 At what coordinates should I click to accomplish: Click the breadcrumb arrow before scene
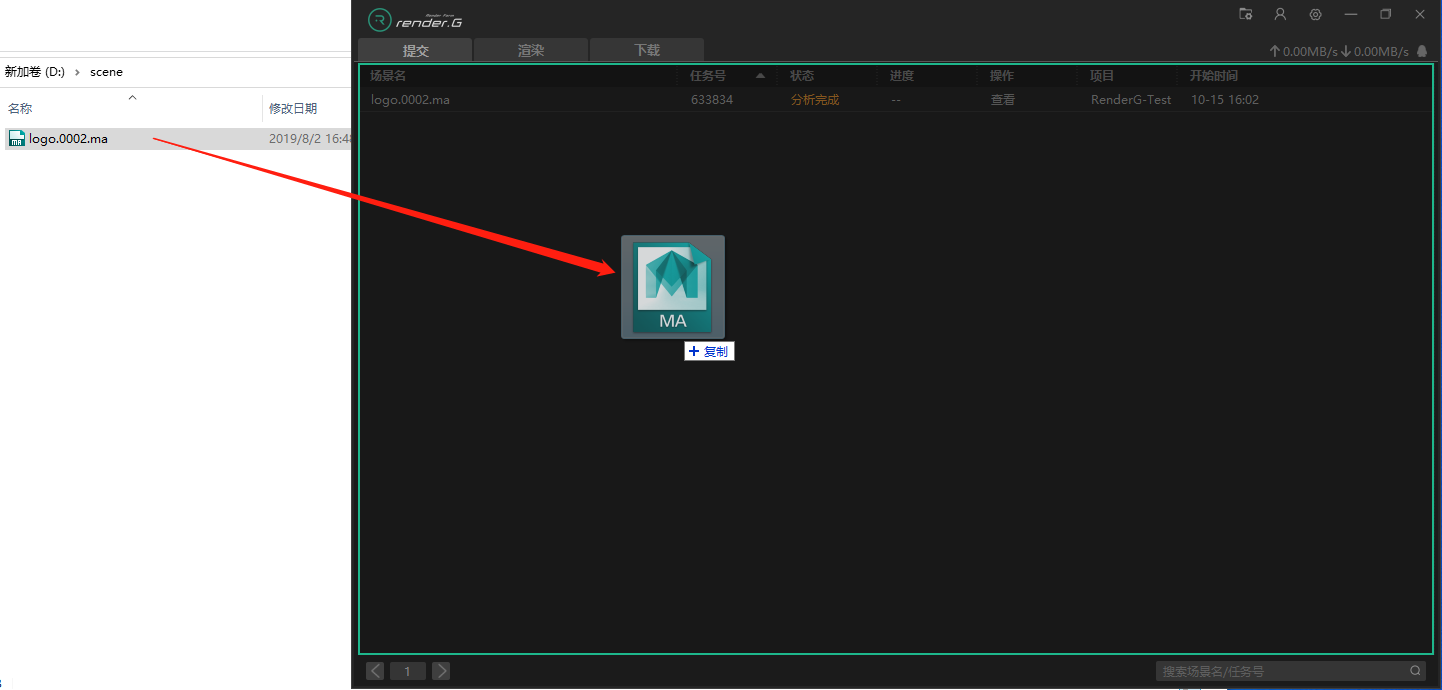pos(77,72)
